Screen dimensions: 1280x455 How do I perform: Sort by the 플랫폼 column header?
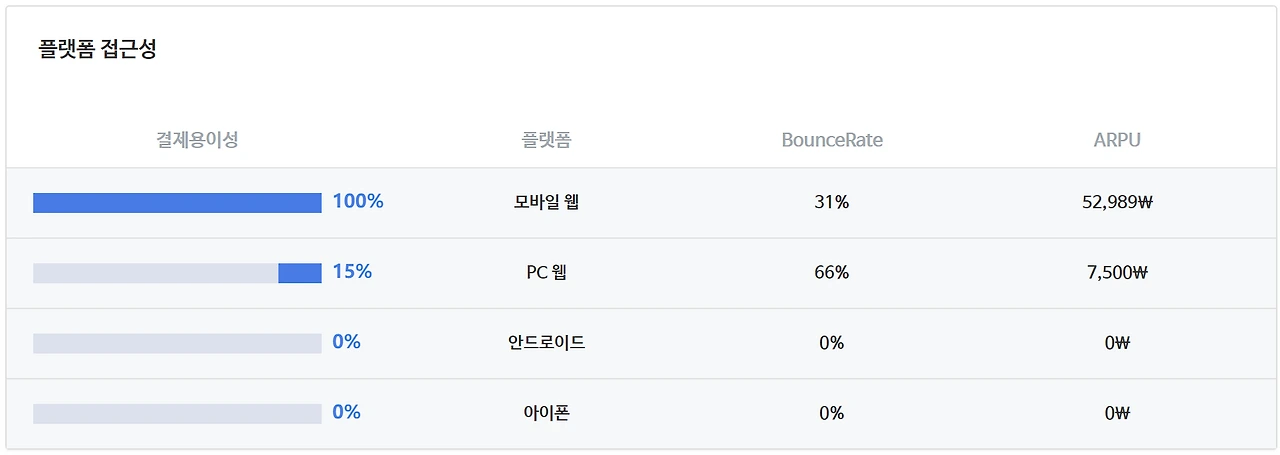click(546, 140)
